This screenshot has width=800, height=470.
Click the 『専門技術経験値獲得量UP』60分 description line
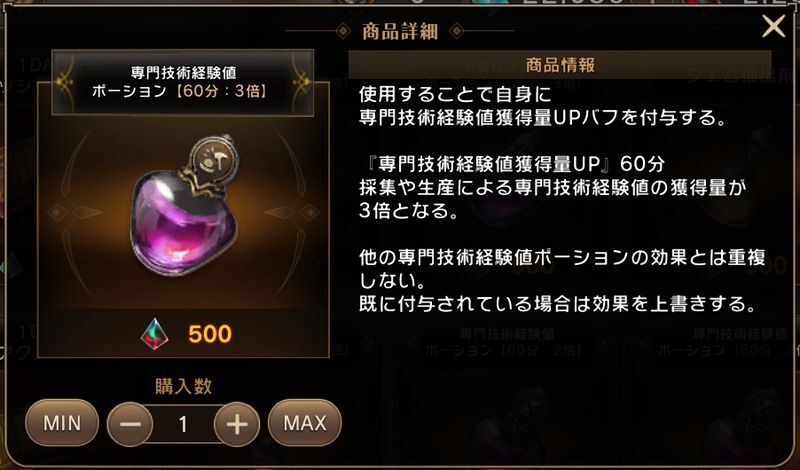(512, 164)
